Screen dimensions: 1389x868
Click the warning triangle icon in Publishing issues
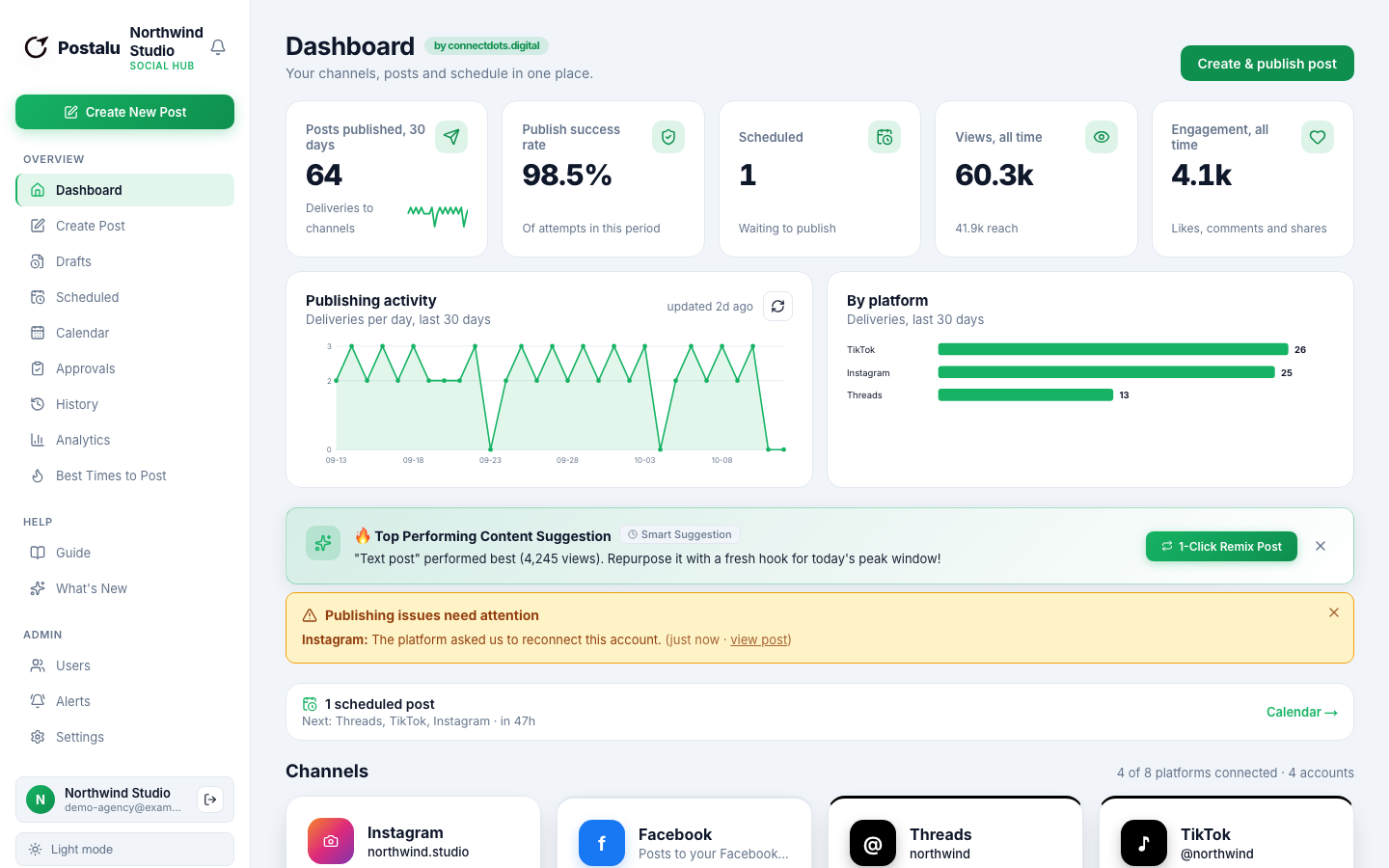coord(310,615)
